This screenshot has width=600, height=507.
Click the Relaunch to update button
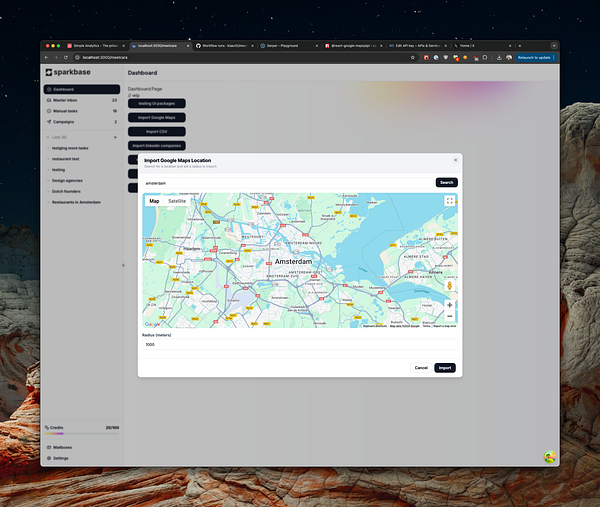[x=536, y=57]
